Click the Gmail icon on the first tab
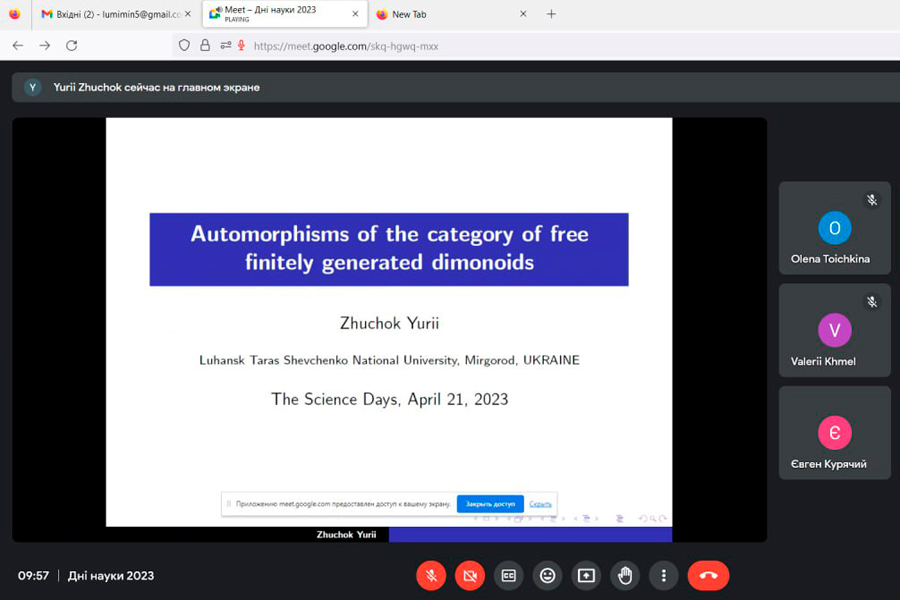The width and height of the screenshot is (900, 600). pos(47,14)
